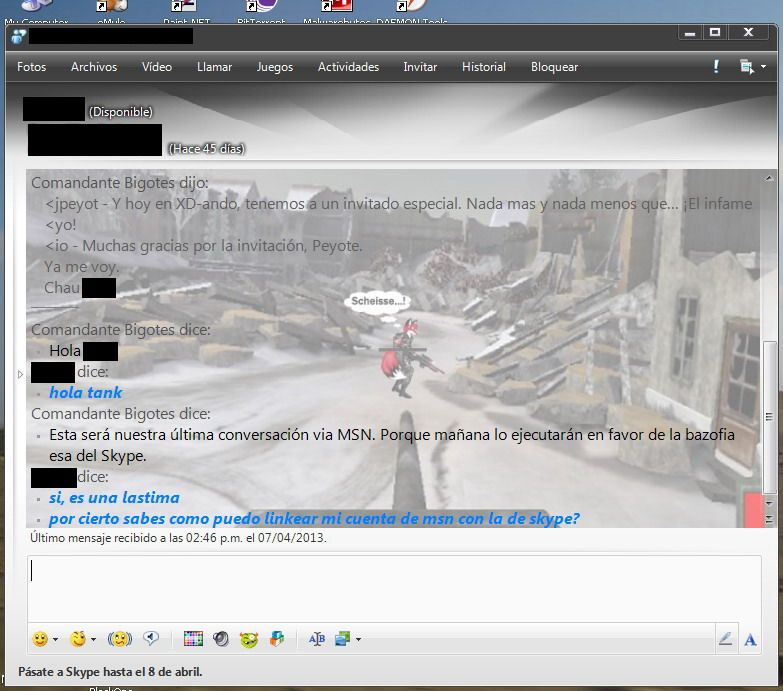Open the Historial conversation log
783x691 pixels.
point(484,67)
